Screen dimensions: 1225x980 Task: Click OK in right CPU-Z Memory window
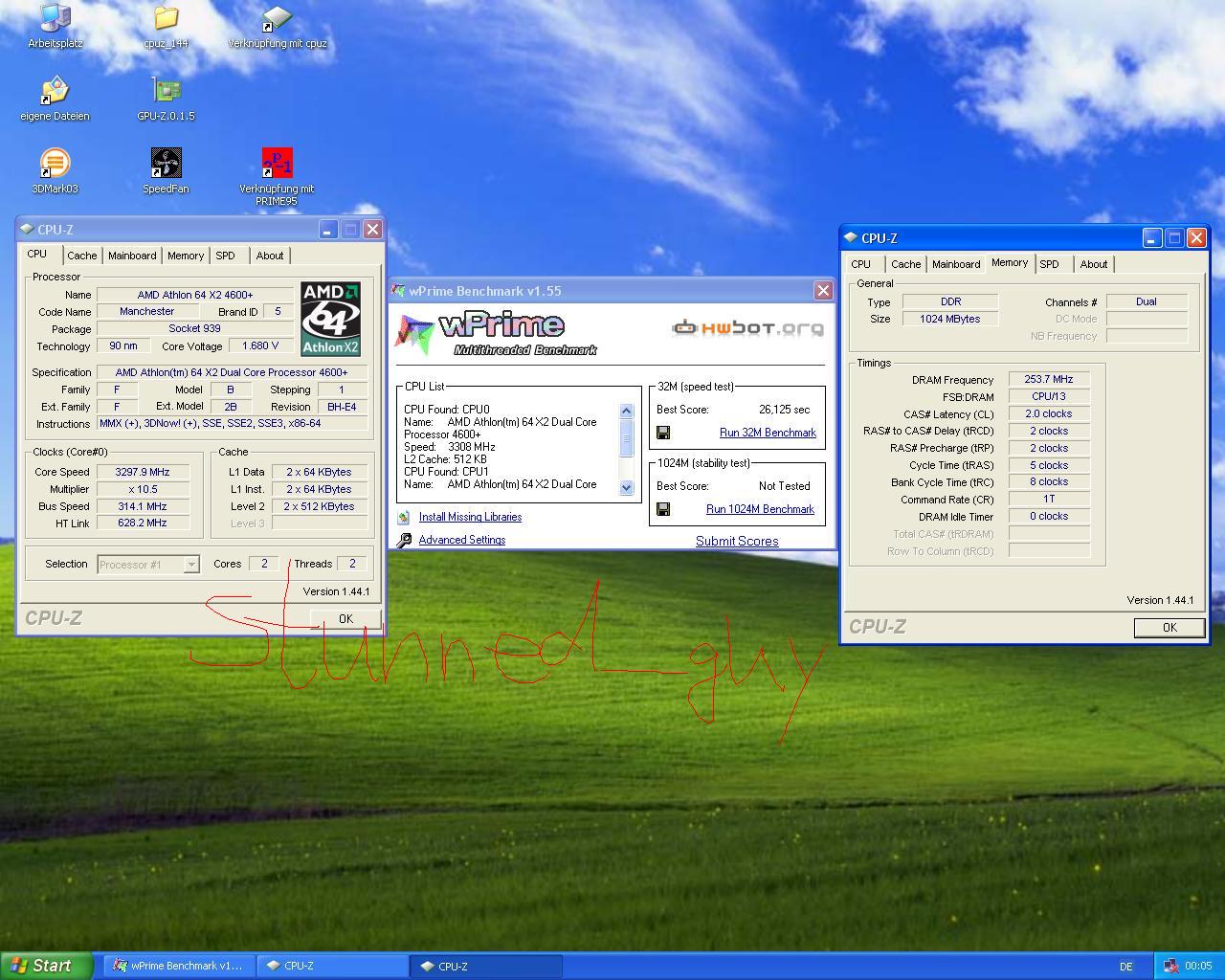[1169, 628]
